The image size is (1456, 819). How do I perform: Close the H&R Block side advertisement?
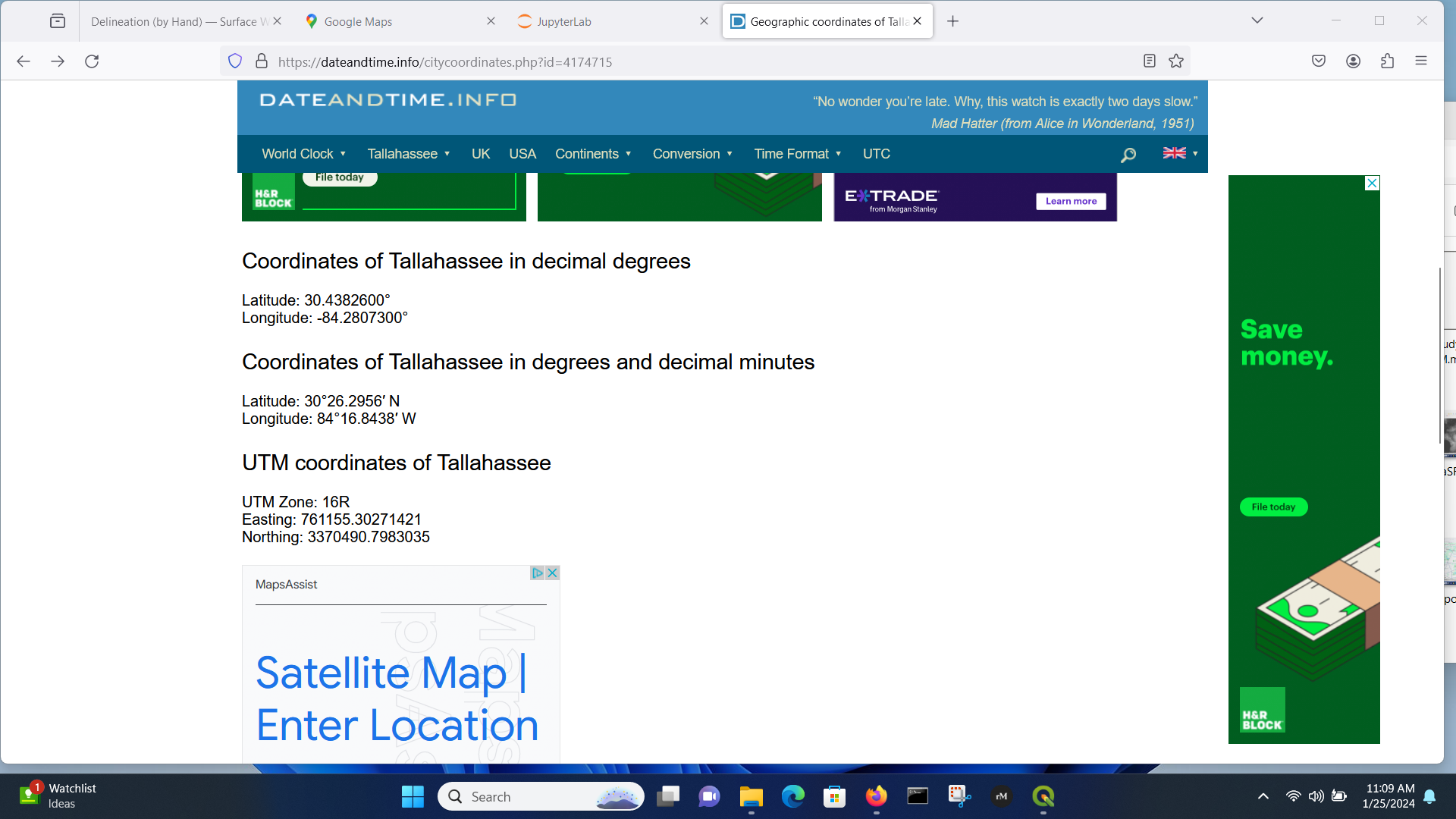pyautogui.click(x=1372, y=183)
